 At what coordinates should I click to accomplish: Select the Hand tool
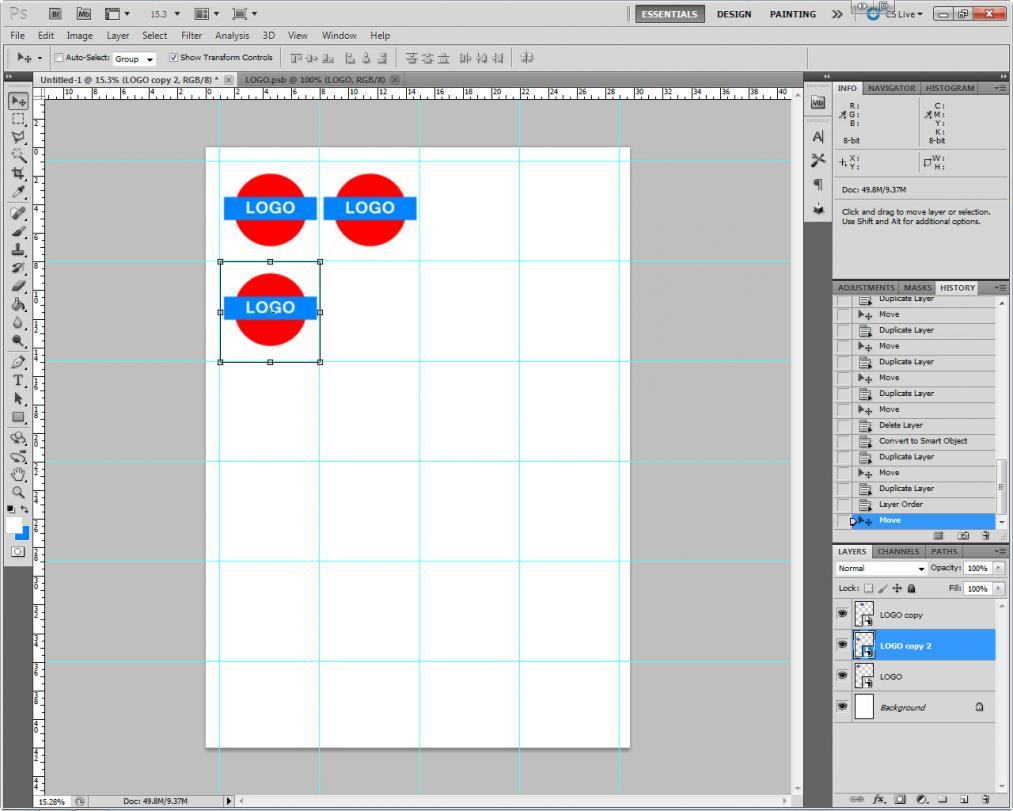(18, 474)
